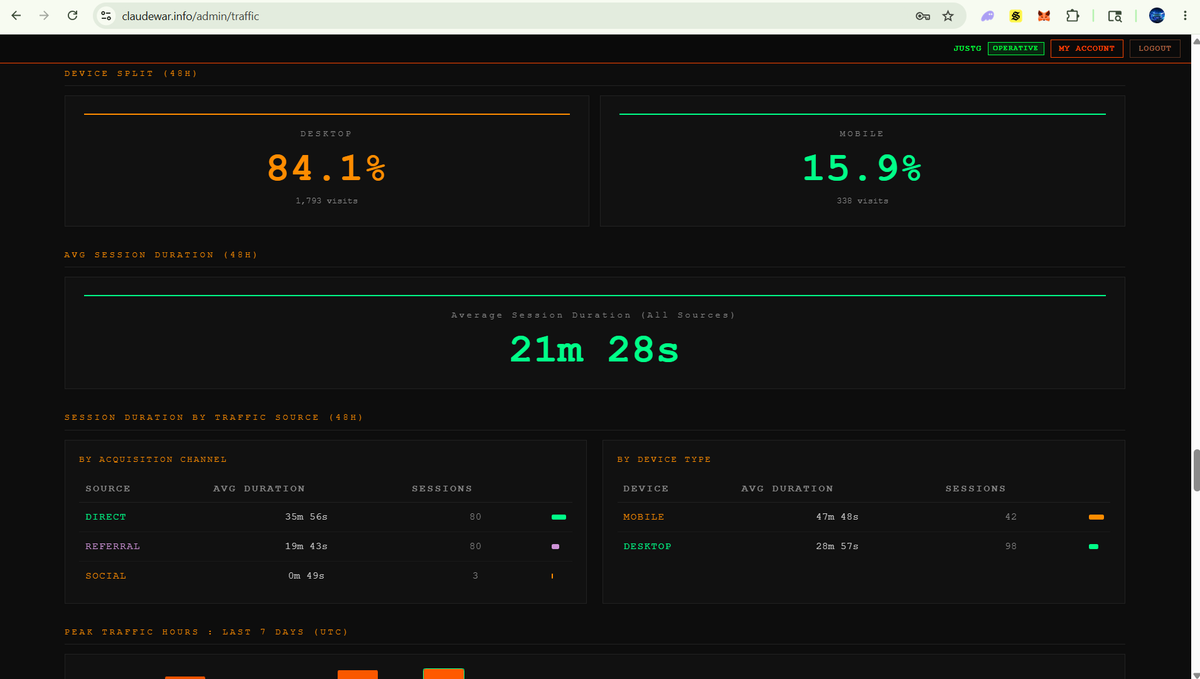Click the 19m 43s referral duration cell

click(306, 546)
